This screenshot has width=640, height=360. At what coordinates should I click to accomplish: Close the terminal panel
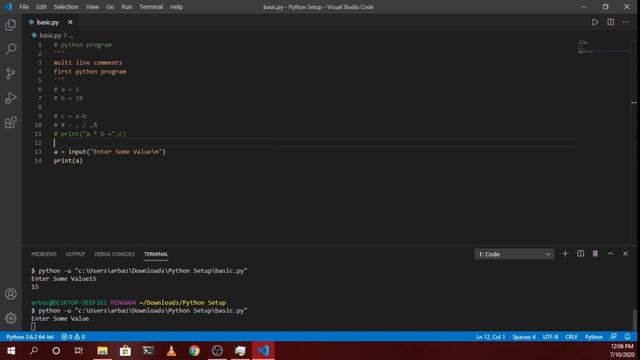click(625, 253)
